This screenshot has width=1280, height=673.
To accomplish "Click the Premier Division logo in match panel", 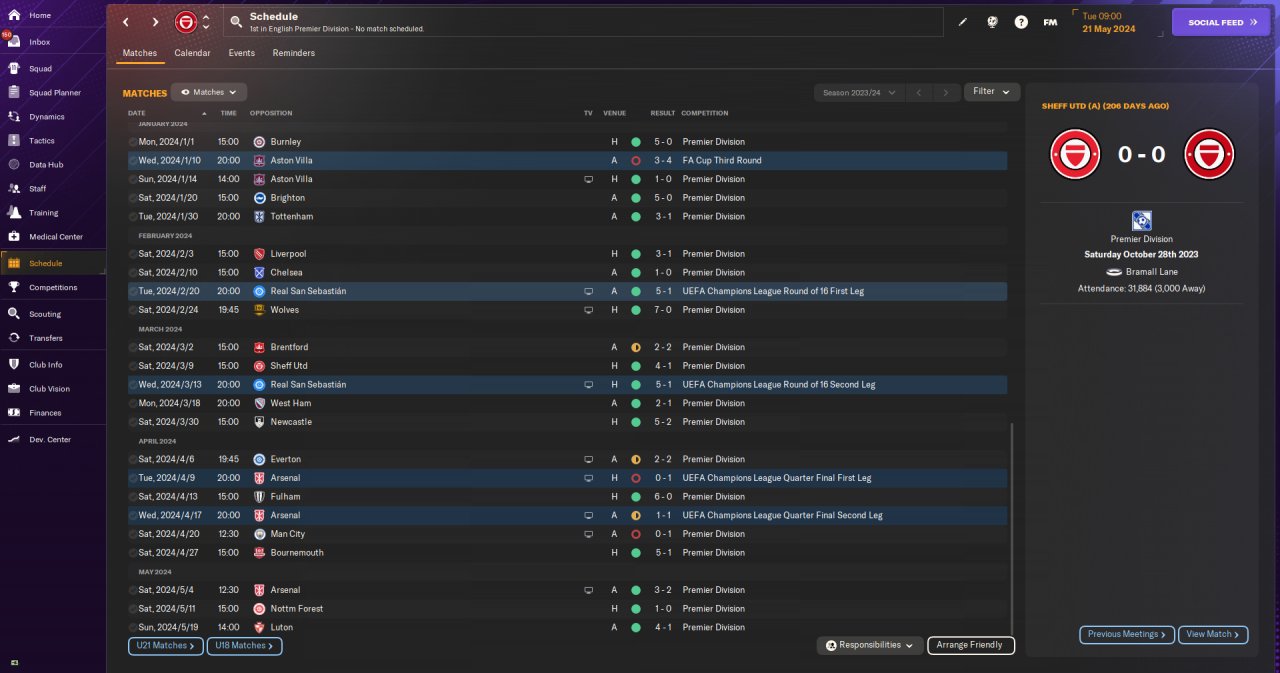I will click(1141, 221).
